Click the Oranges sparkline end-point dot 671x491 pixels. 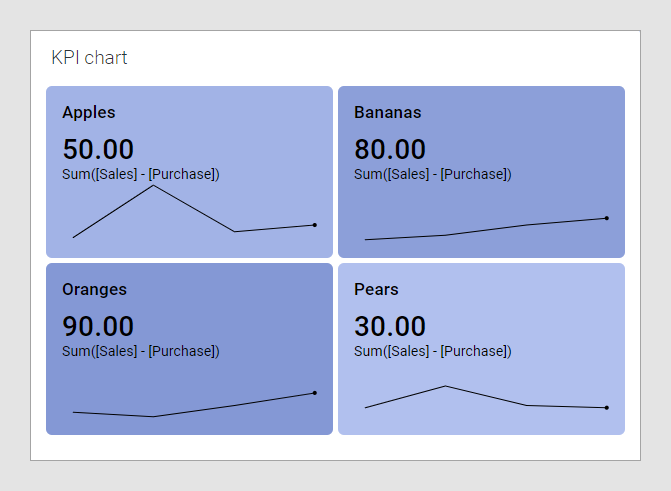pyautogui.click(x=315, y=393)
